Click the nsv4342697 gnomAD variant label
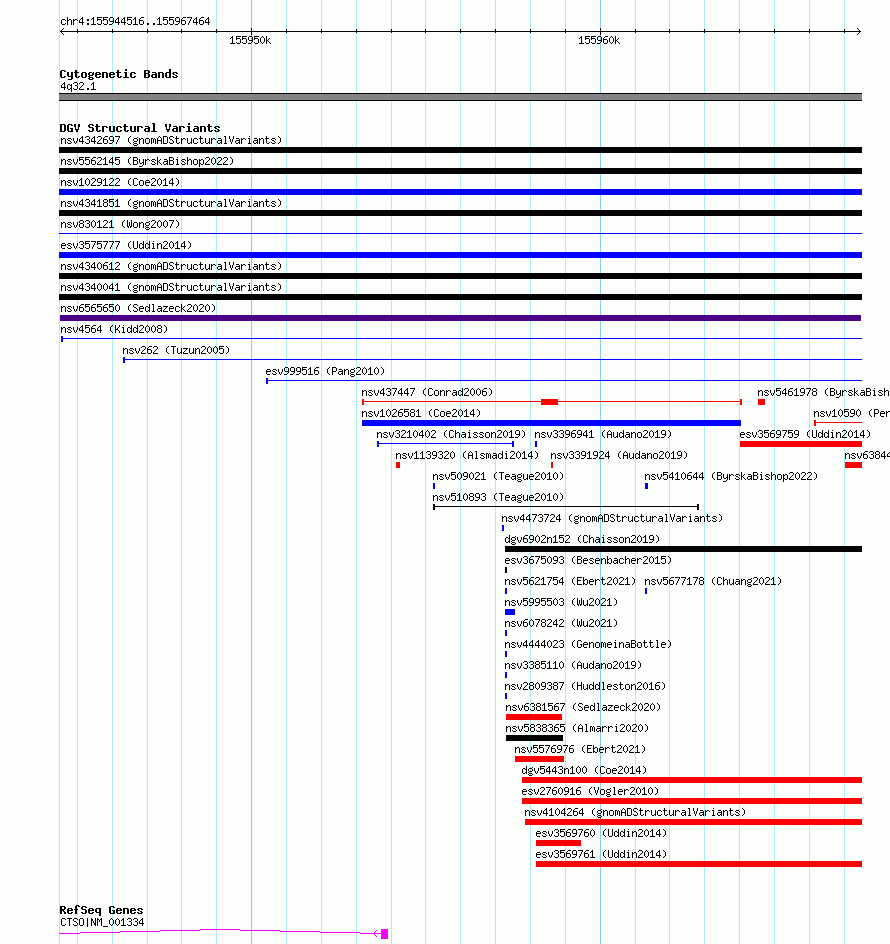This screenshot has width=890, height=944. (171, 140)
